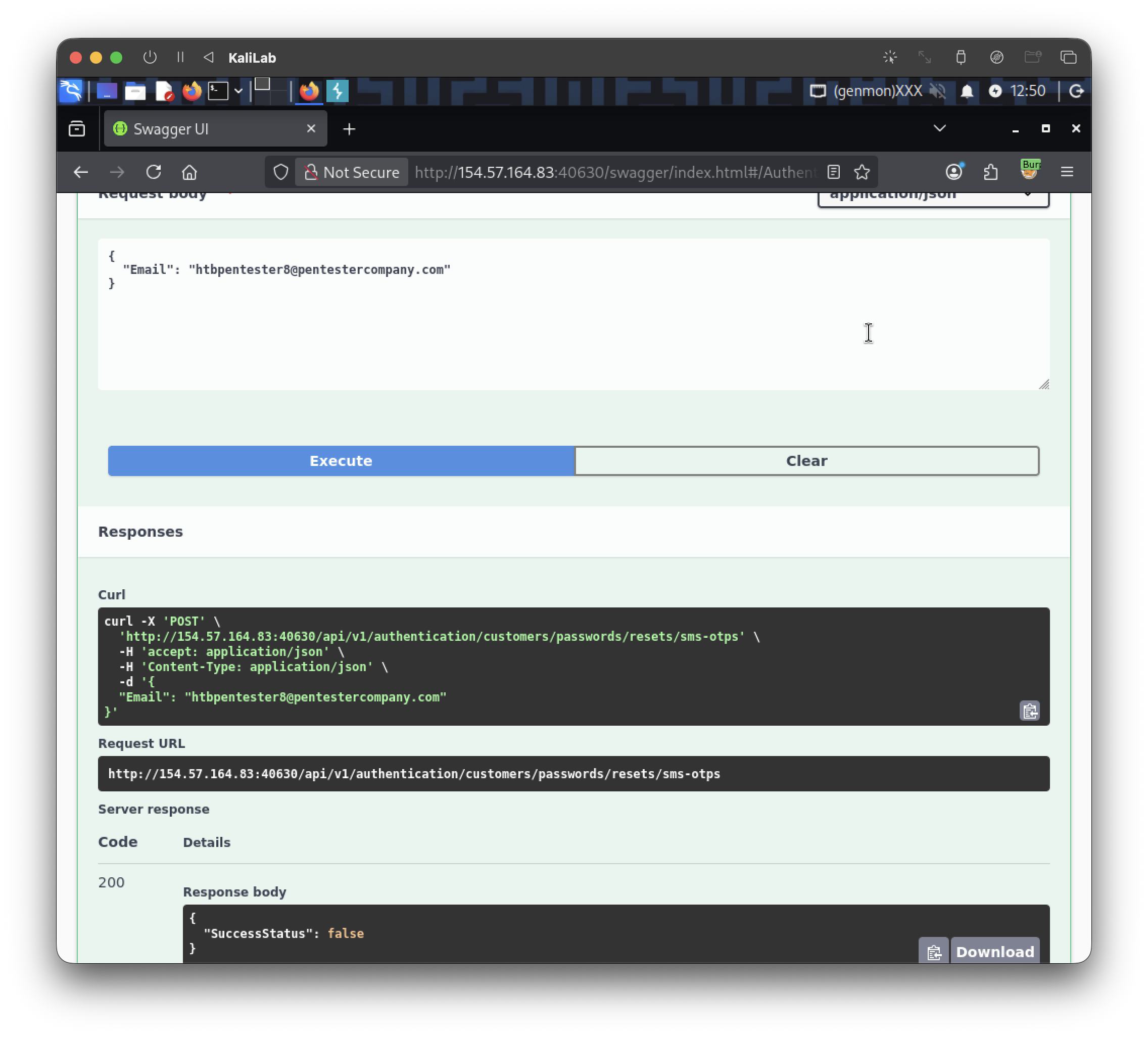The image size is (1148, 1038).
Task: Click the address bar URL
Action: pos(615,172)
